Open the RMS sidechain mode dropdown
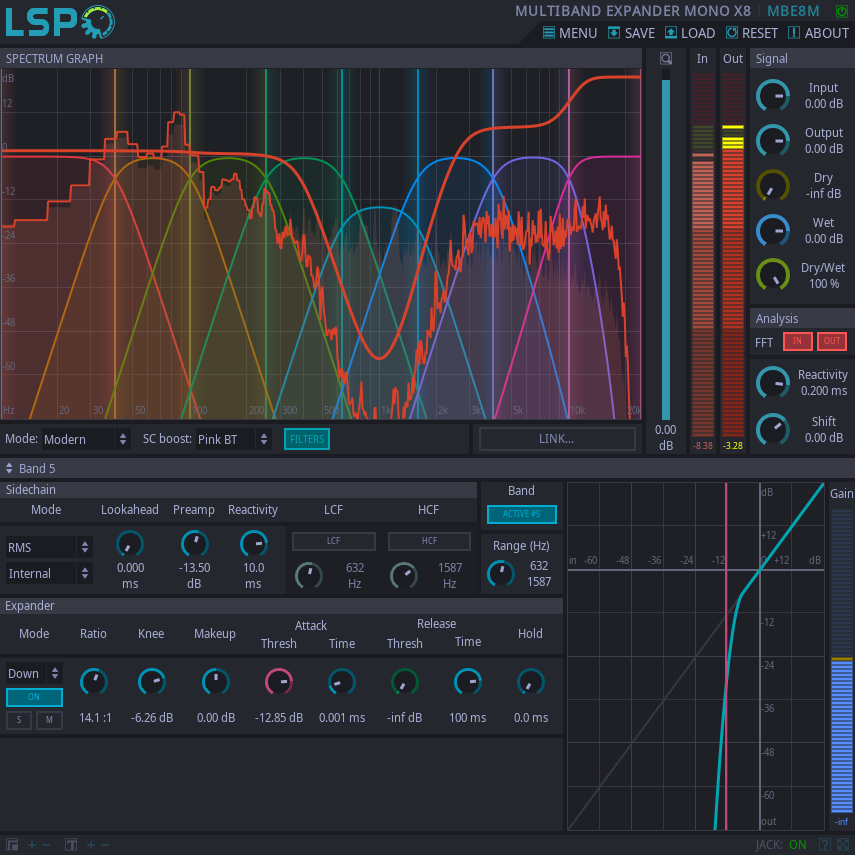The height and width of the screenshot is (855, 855). (49, 547)
